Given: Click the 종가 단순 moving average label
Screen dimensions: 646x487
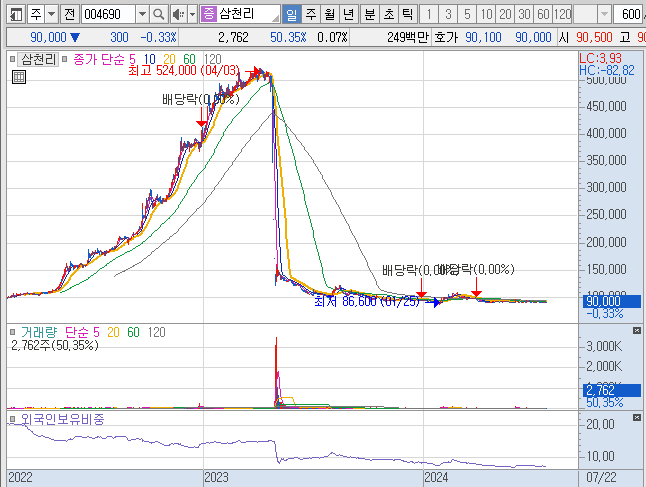Looking at the screenshot, I should (x=98, y=59).
